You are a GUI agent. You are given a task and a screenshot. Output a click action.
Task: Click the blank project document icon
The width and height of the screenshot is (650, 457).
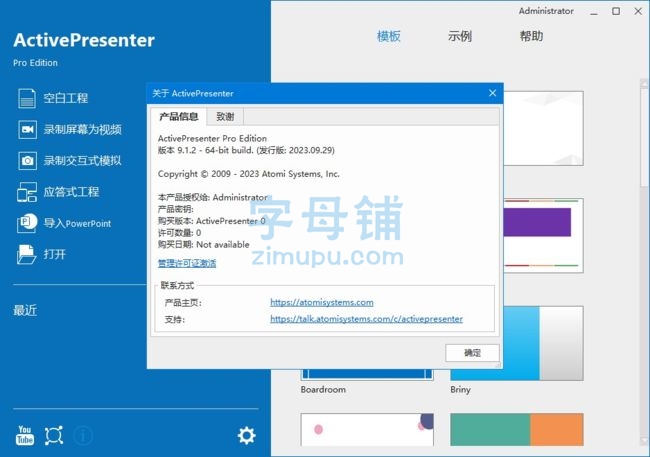coord(27,98)
